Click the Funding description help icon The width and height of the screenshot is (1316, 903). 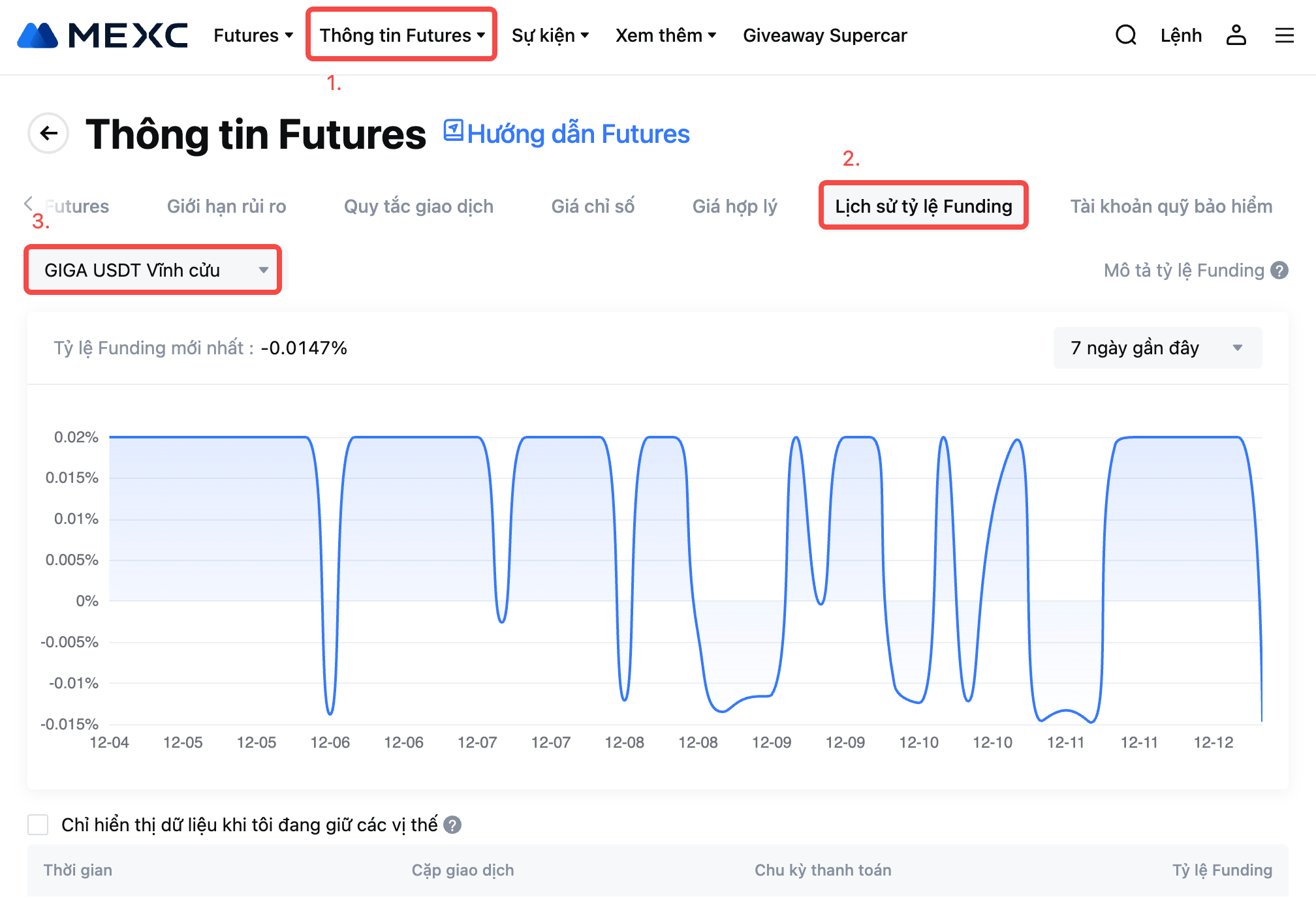[x=1279, y=270]
